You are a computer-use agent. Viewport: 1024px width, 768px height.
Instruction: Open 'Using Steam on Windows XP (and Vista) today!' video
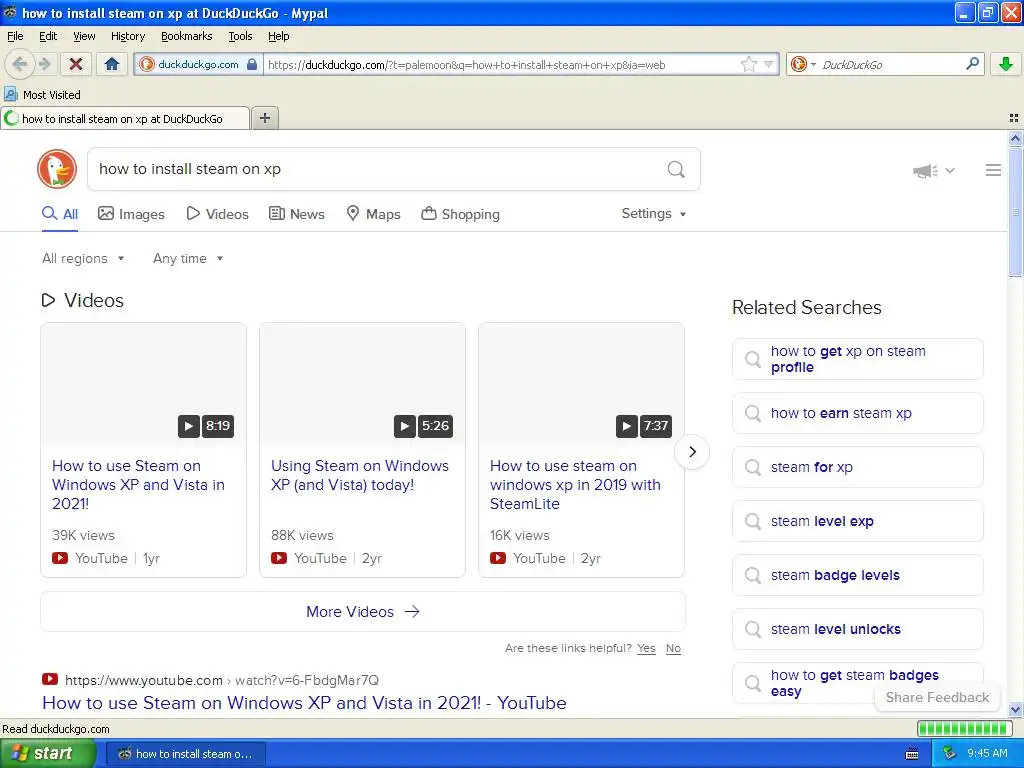click(360, 475)
